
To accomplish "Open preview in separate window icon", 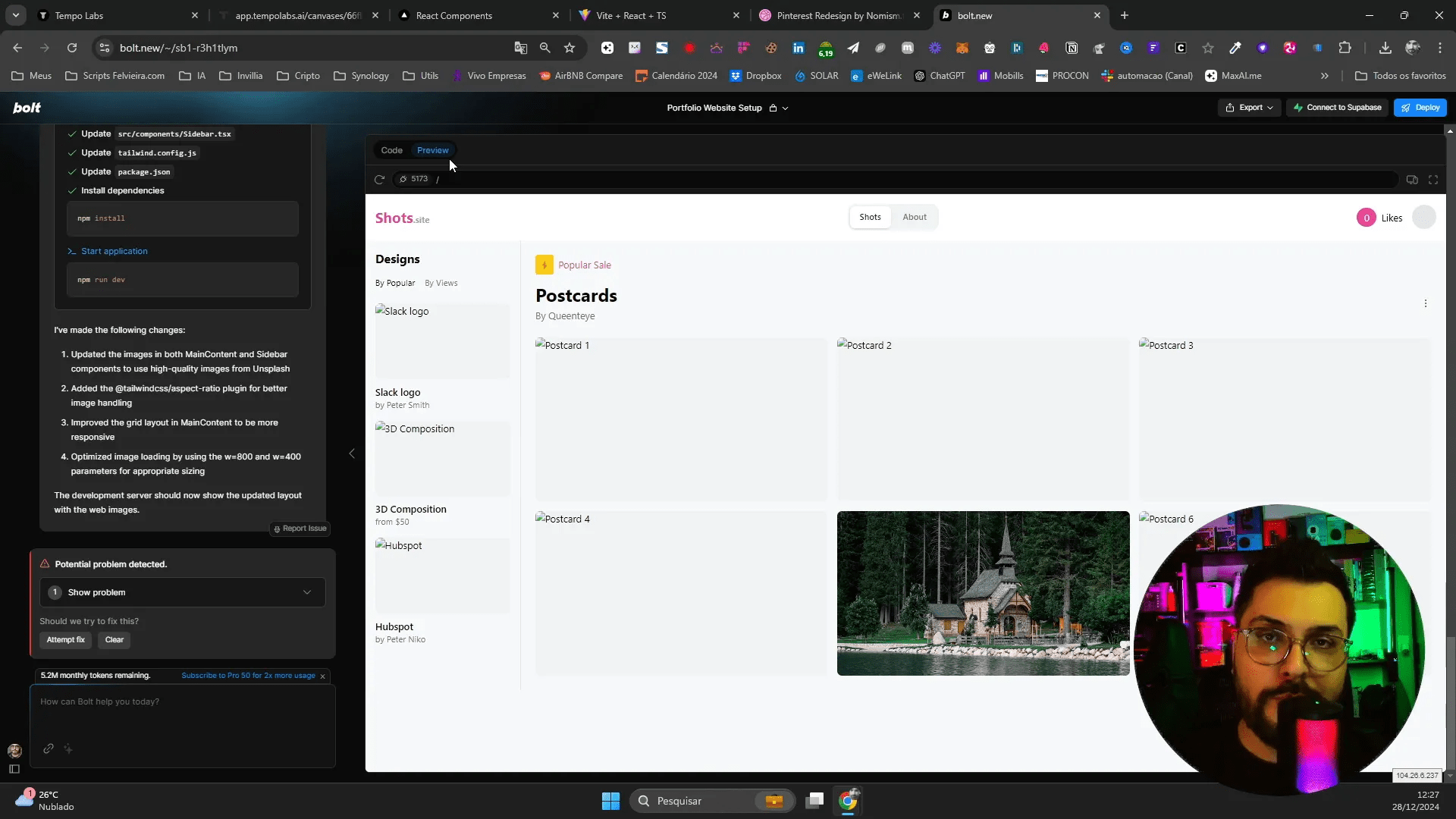I will pos(1412,180).
